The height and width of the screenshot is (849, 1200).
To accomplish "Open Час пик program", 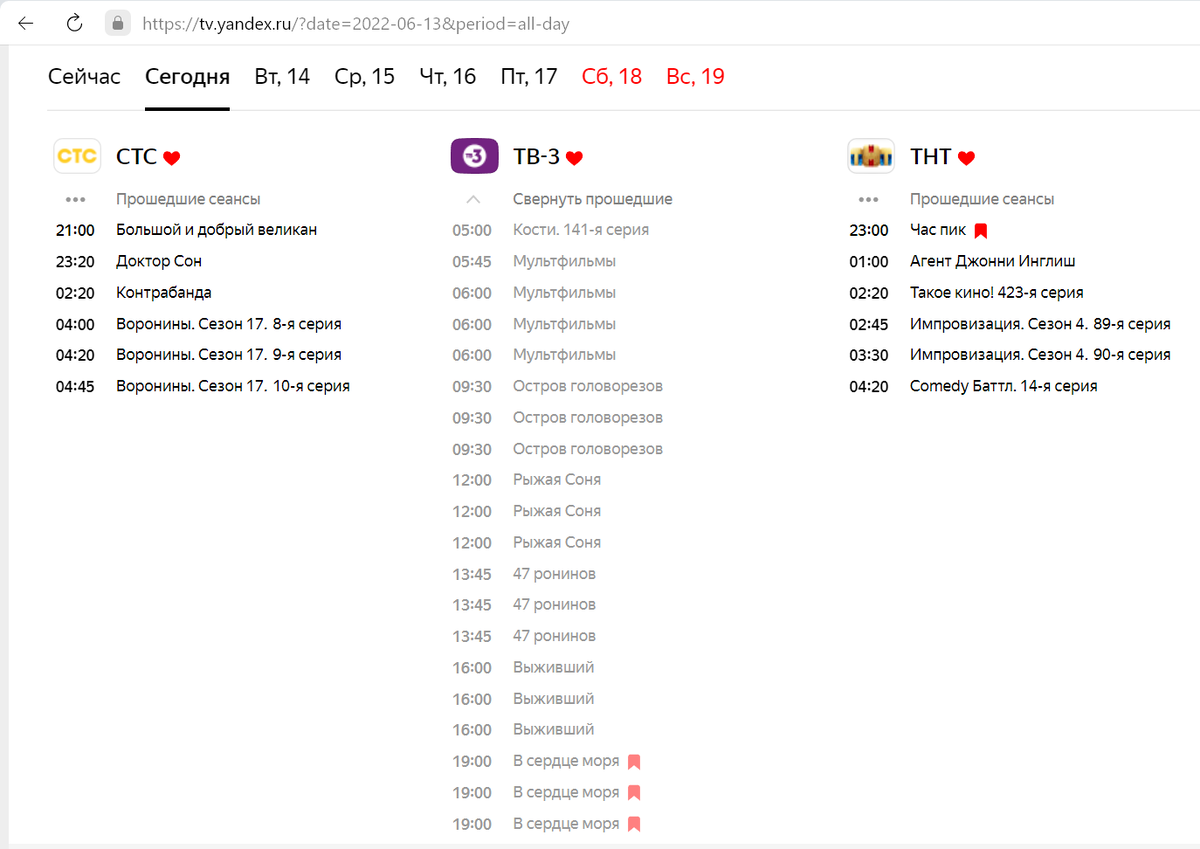I will coord(938,230).
